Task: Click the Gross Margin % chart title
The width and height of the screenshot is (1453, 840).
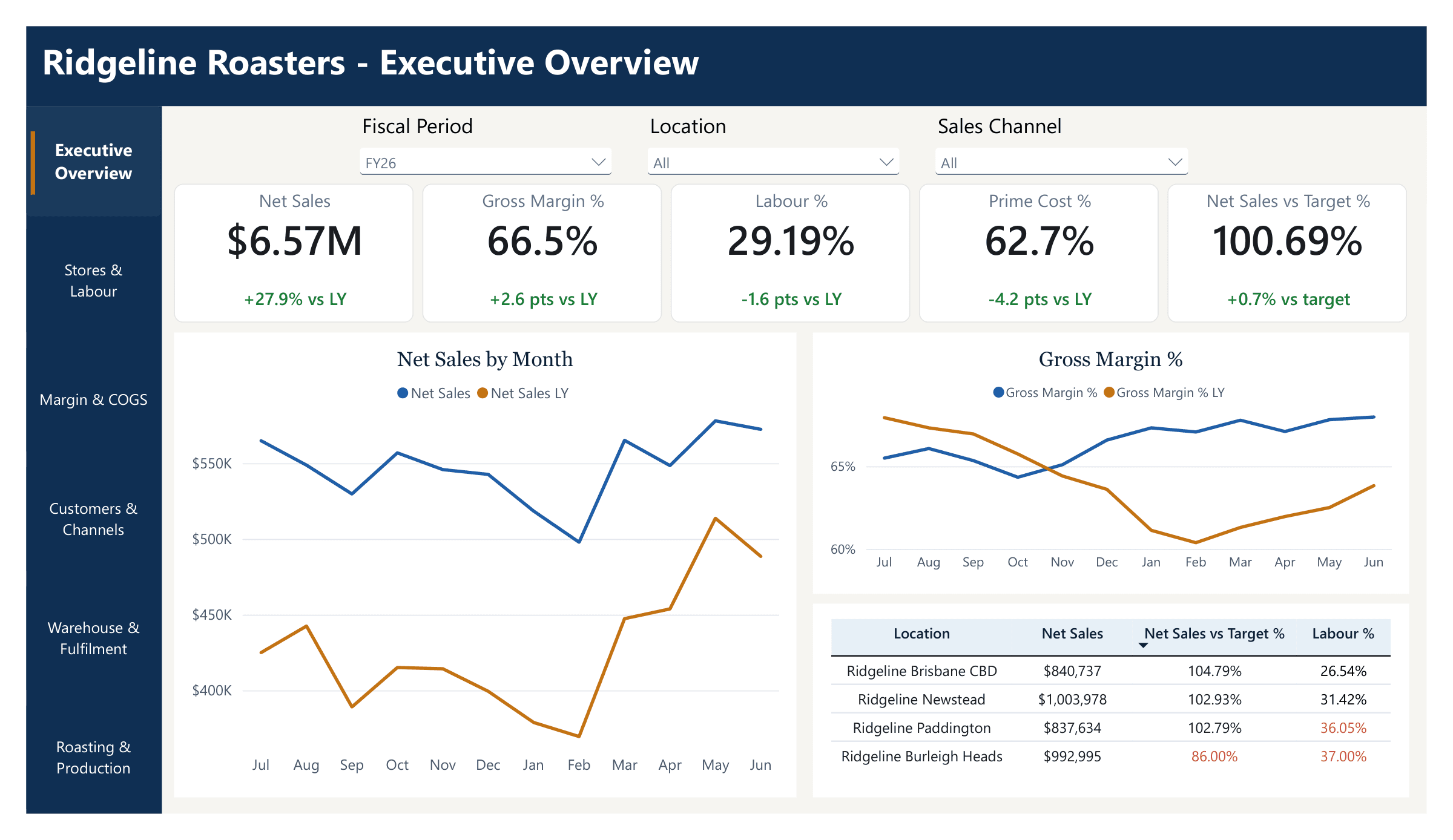Action: (1110, 359)
